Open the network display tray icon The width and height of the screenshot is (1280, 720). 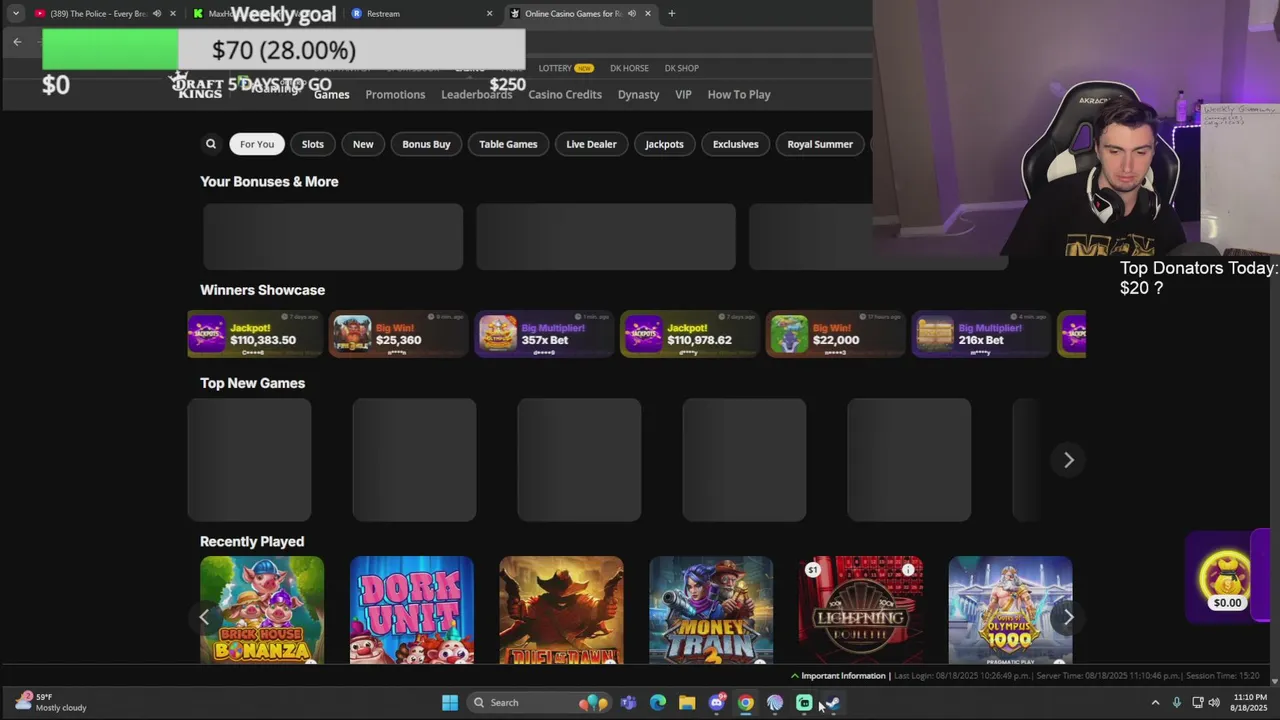1197,703
